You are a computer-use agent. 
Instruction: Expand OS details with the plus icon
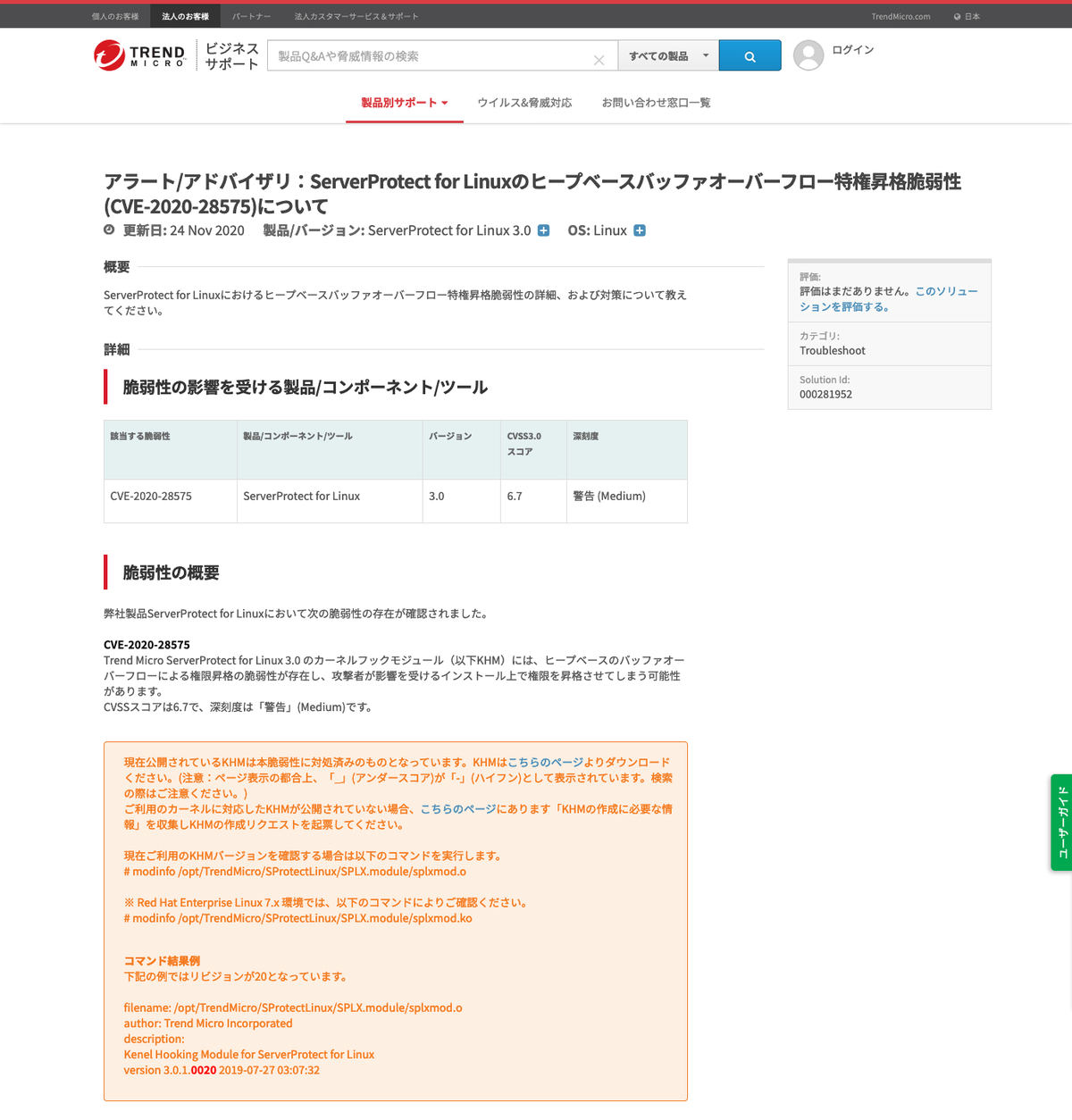(640, 230)
